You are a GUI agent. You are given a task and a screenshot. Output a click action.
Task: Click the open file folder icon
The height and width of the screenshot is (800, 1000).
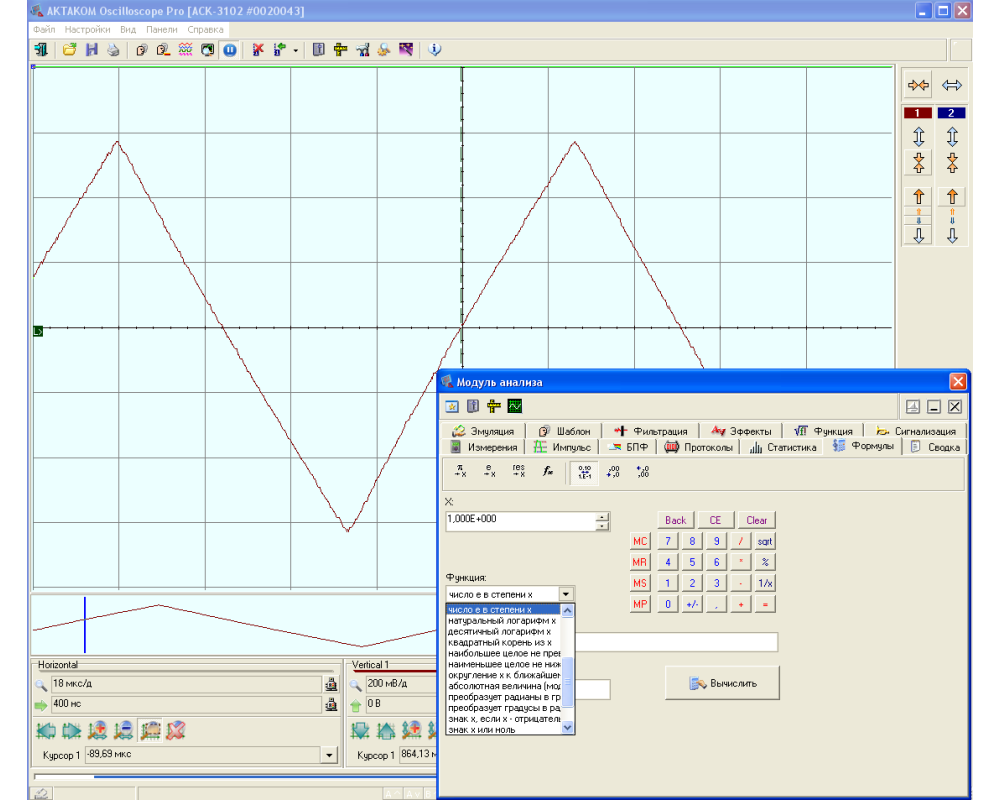(70, 49)
